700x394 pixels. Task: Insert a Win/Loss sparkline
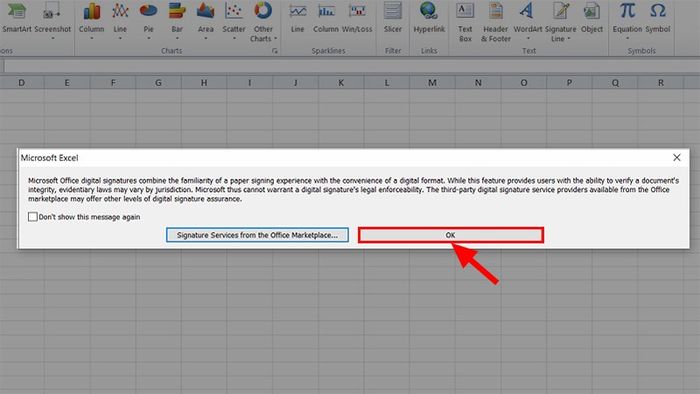pyautogui.click(x=357, y=18)
